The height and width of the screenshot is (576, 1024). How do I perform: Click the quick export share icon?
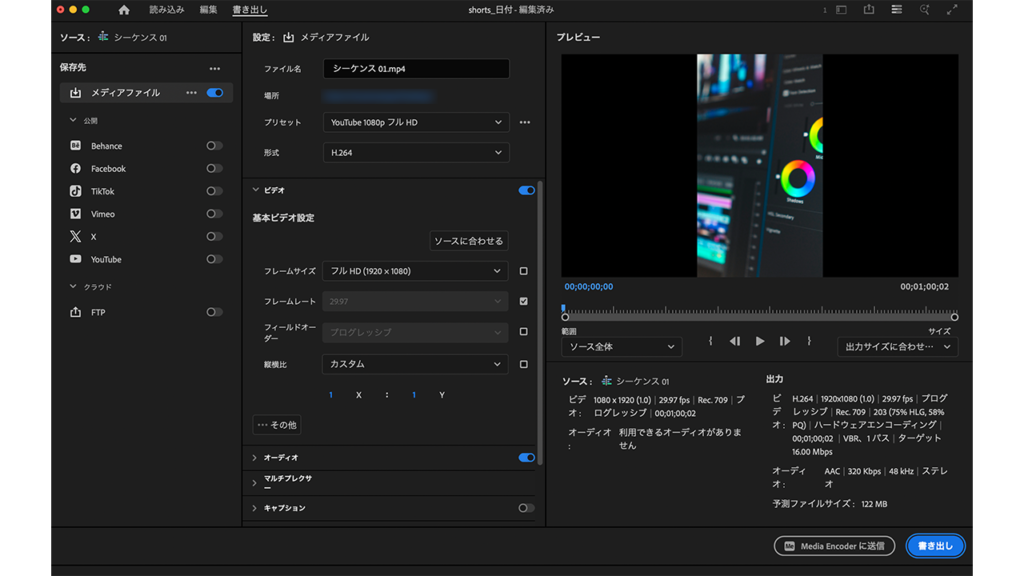point(869,10)
